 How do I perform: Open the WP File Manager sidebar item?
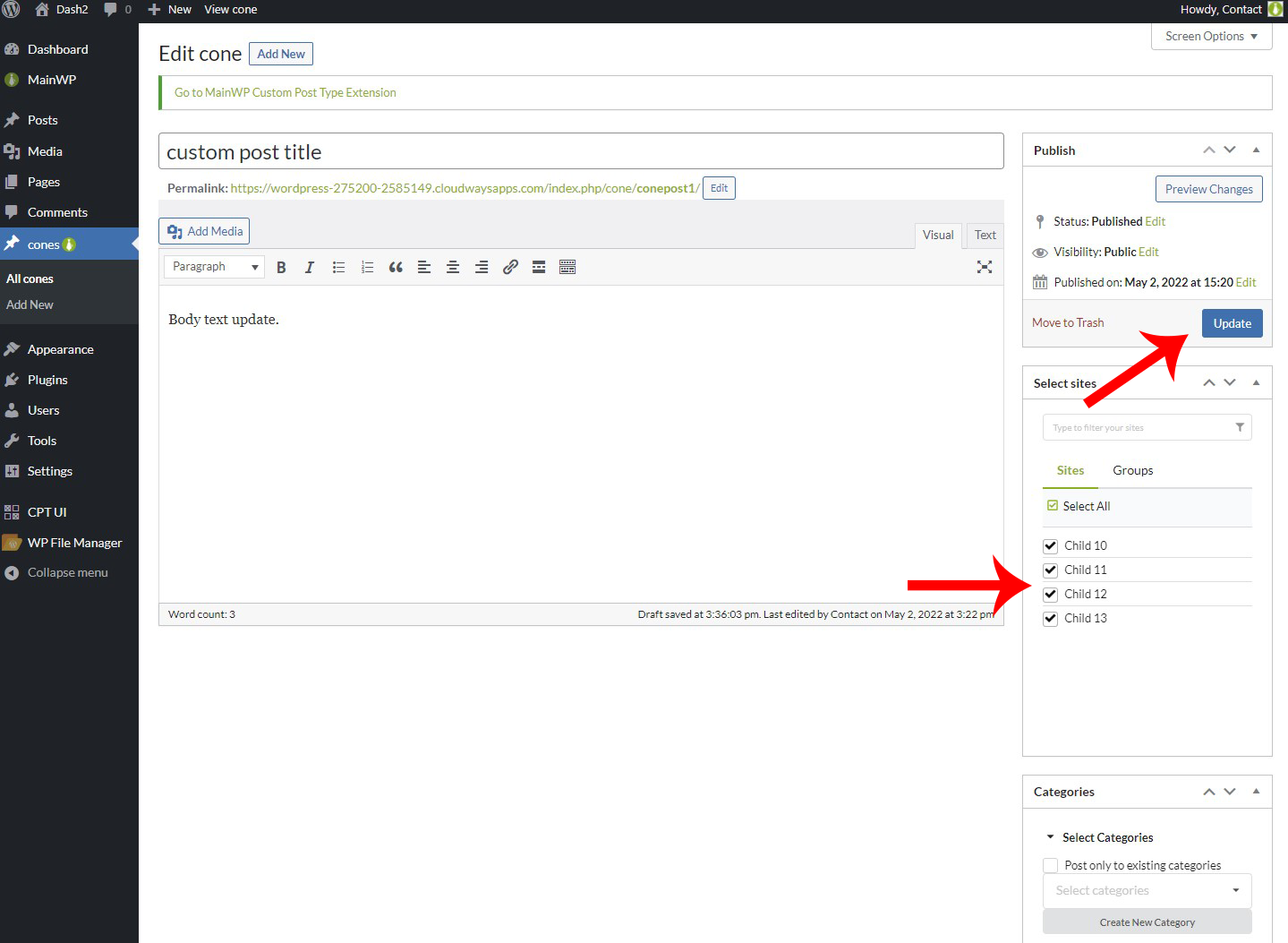74,542
